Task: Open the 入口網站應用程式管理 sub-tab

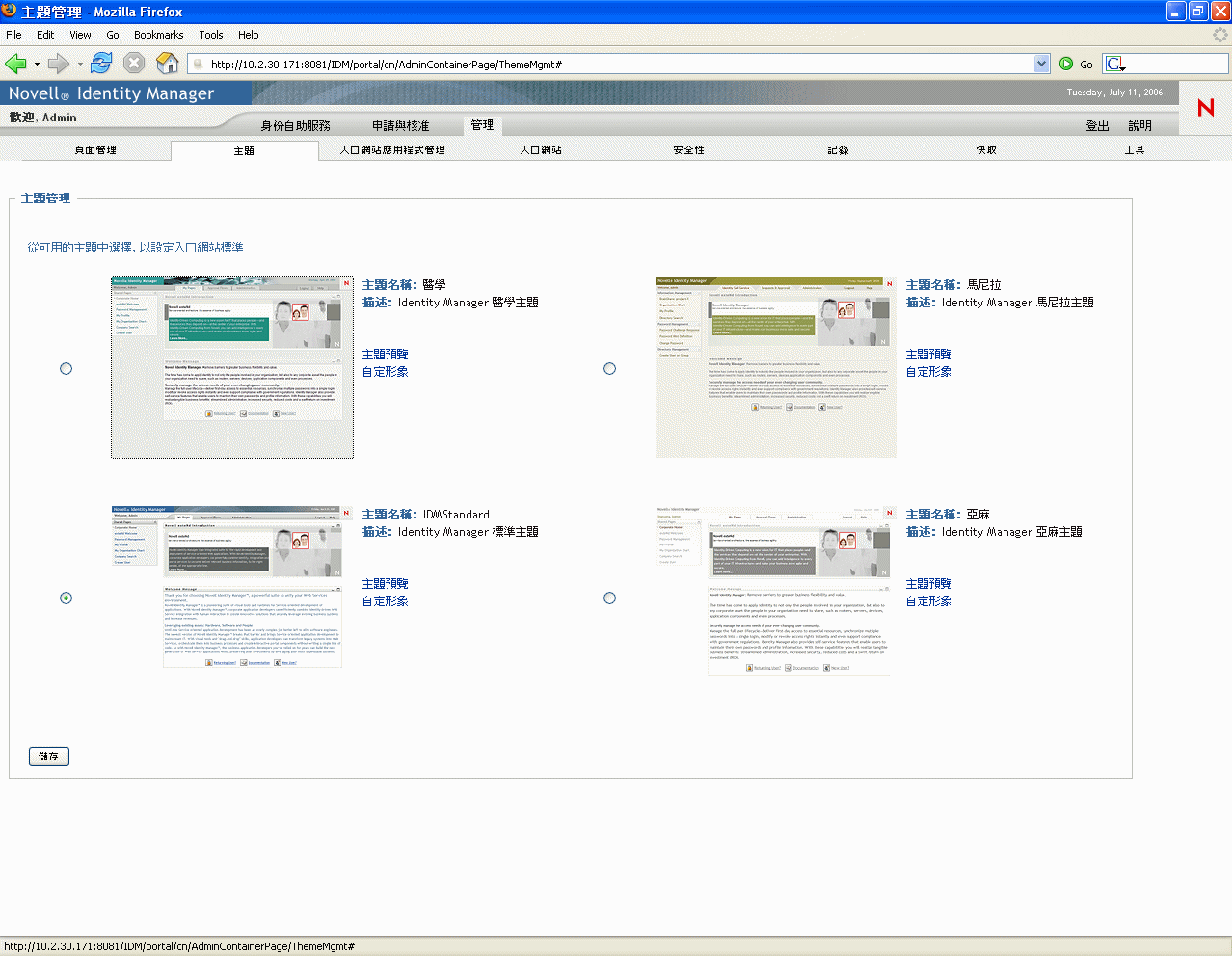Action: 392,150
